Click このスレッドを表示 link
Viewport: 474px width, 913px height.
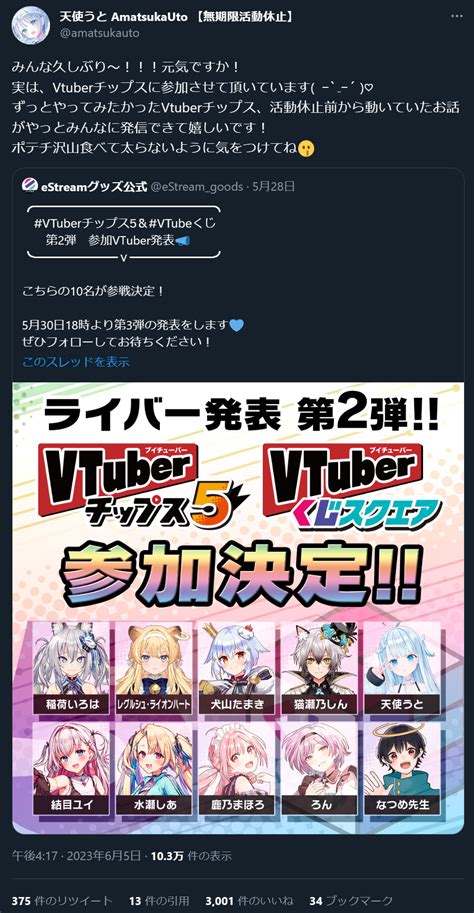pos(76,362)
